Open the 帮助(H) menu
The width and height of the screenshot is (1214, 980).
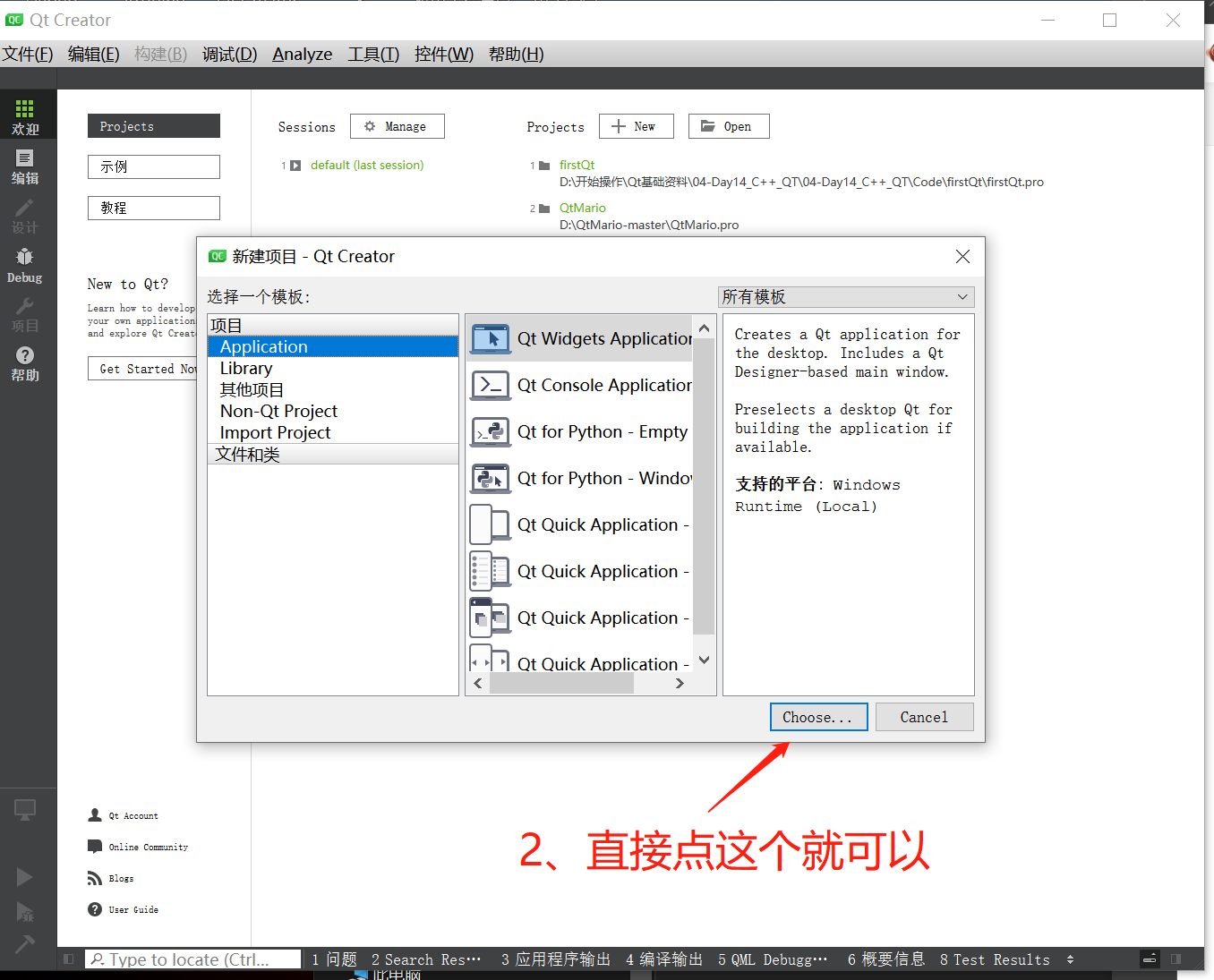coord(517,55)
